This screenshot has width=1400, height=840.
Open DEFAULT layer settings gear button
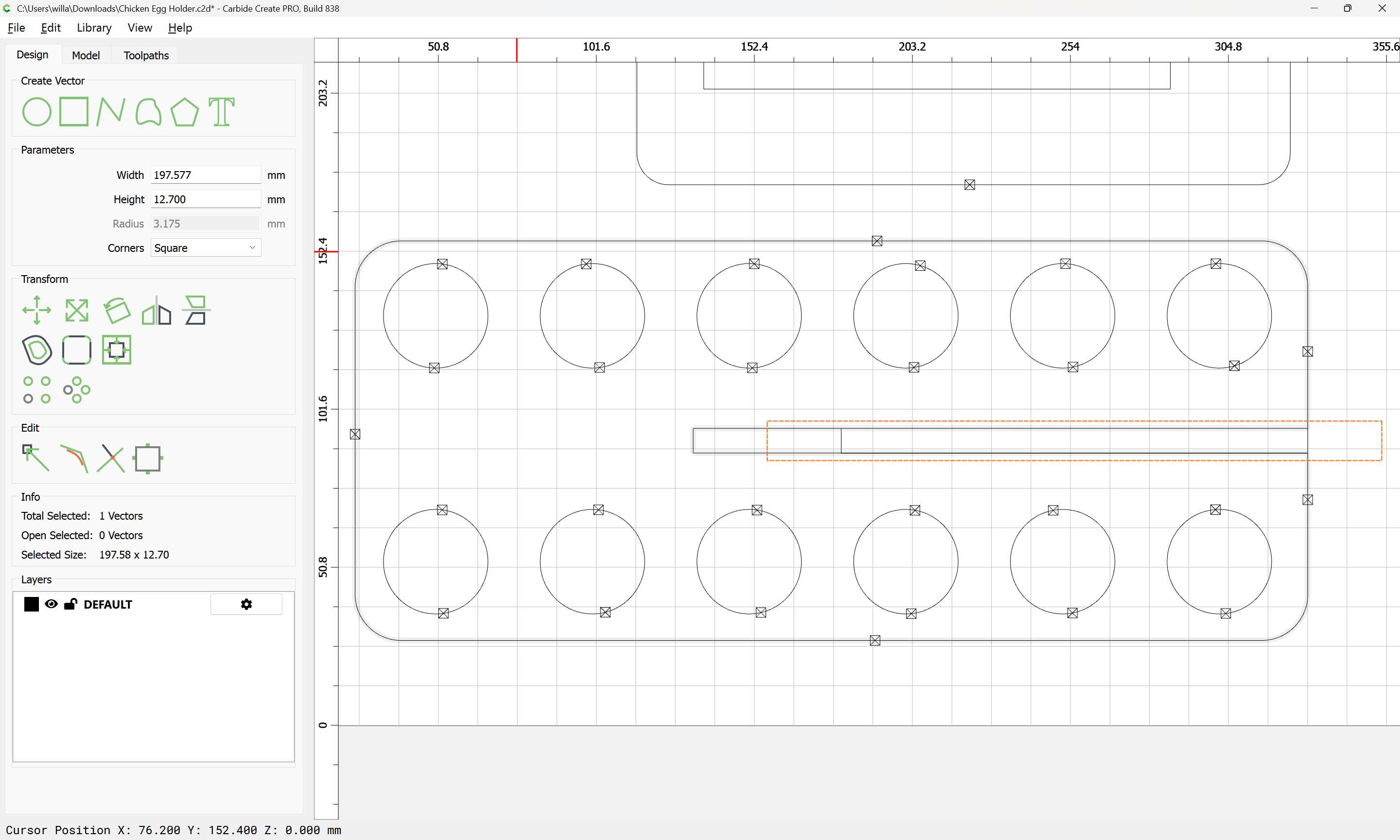click(x=246, y=604)
